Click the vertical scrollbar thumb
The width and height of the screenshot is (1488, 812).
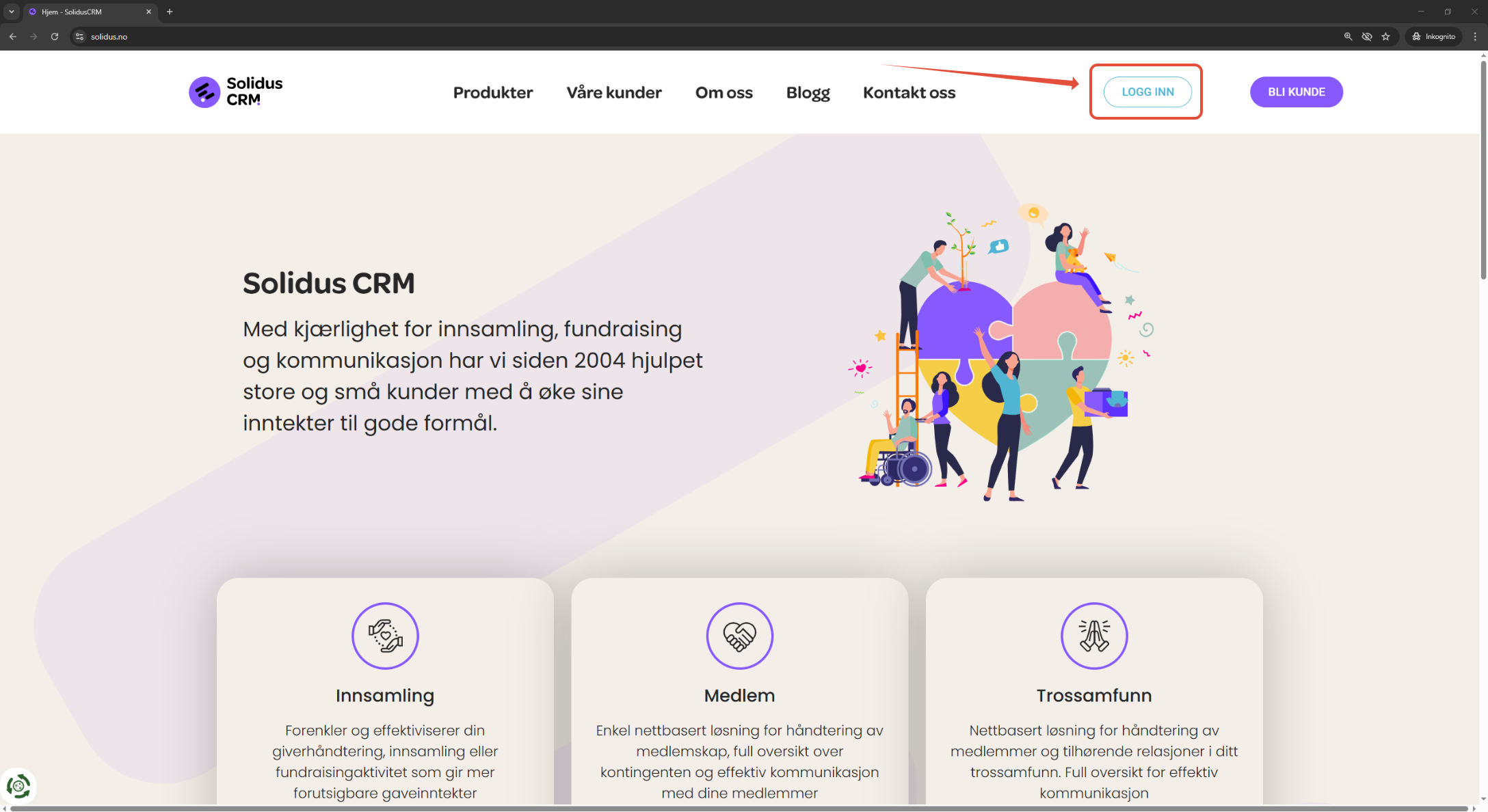click(1483, 171)
